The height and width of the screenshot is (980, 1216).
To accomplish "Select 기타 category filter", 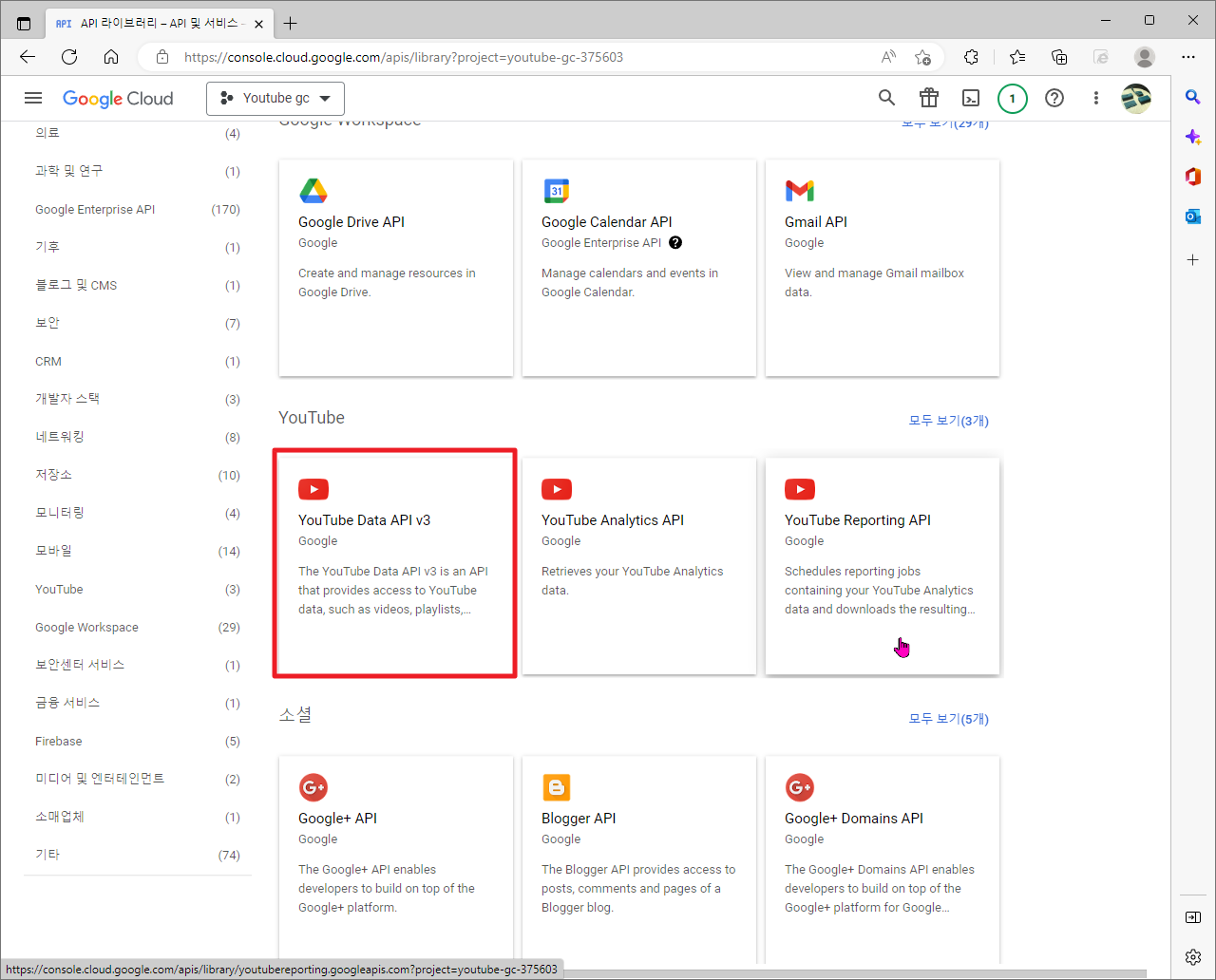I will 138,856.
